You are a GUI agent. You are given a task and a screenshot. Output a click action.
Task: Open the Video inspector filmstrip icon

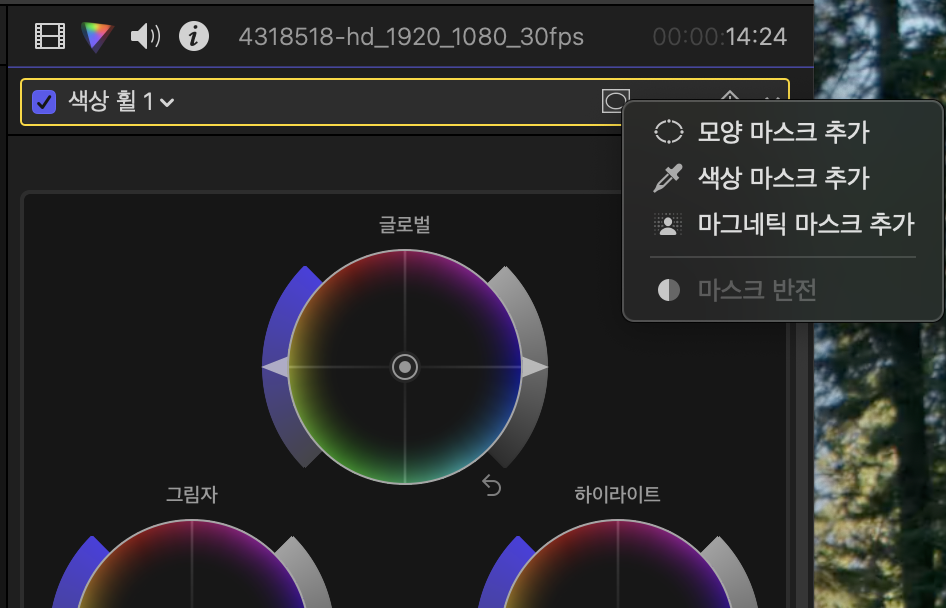[x=49, y=36]
